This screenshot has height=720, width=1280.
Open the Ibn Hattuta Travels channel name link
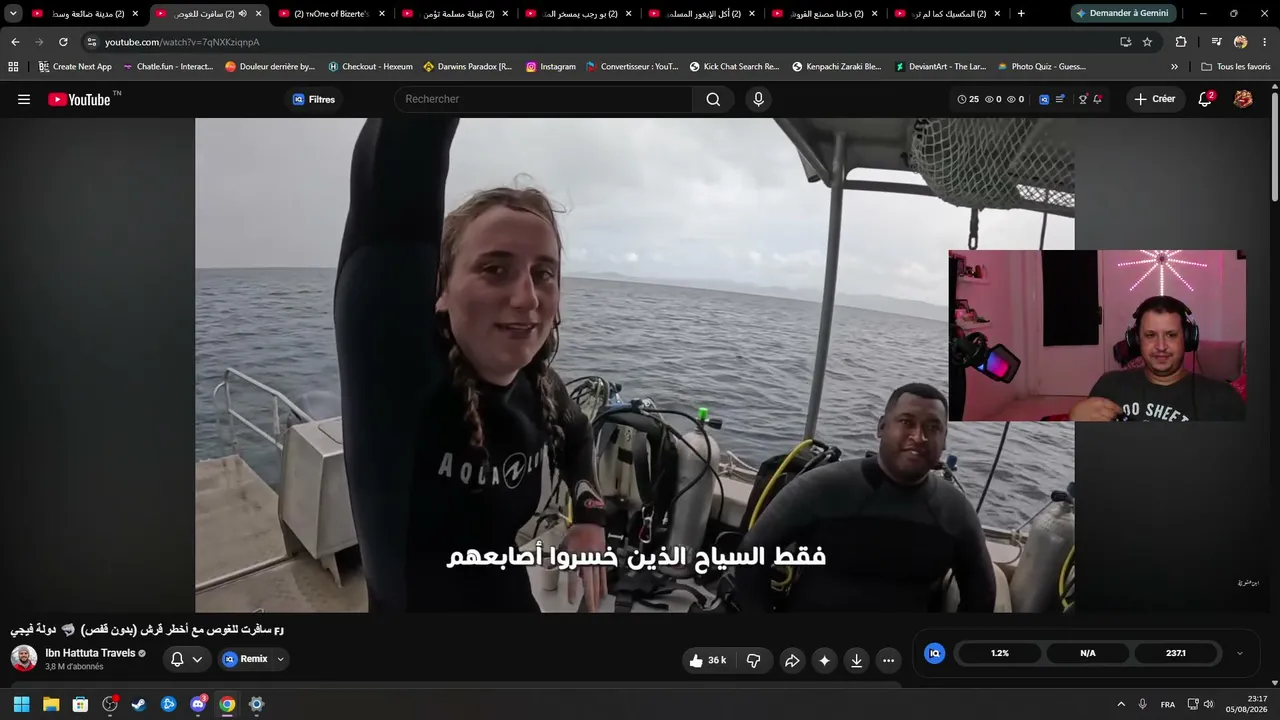[x=90, y=653]
